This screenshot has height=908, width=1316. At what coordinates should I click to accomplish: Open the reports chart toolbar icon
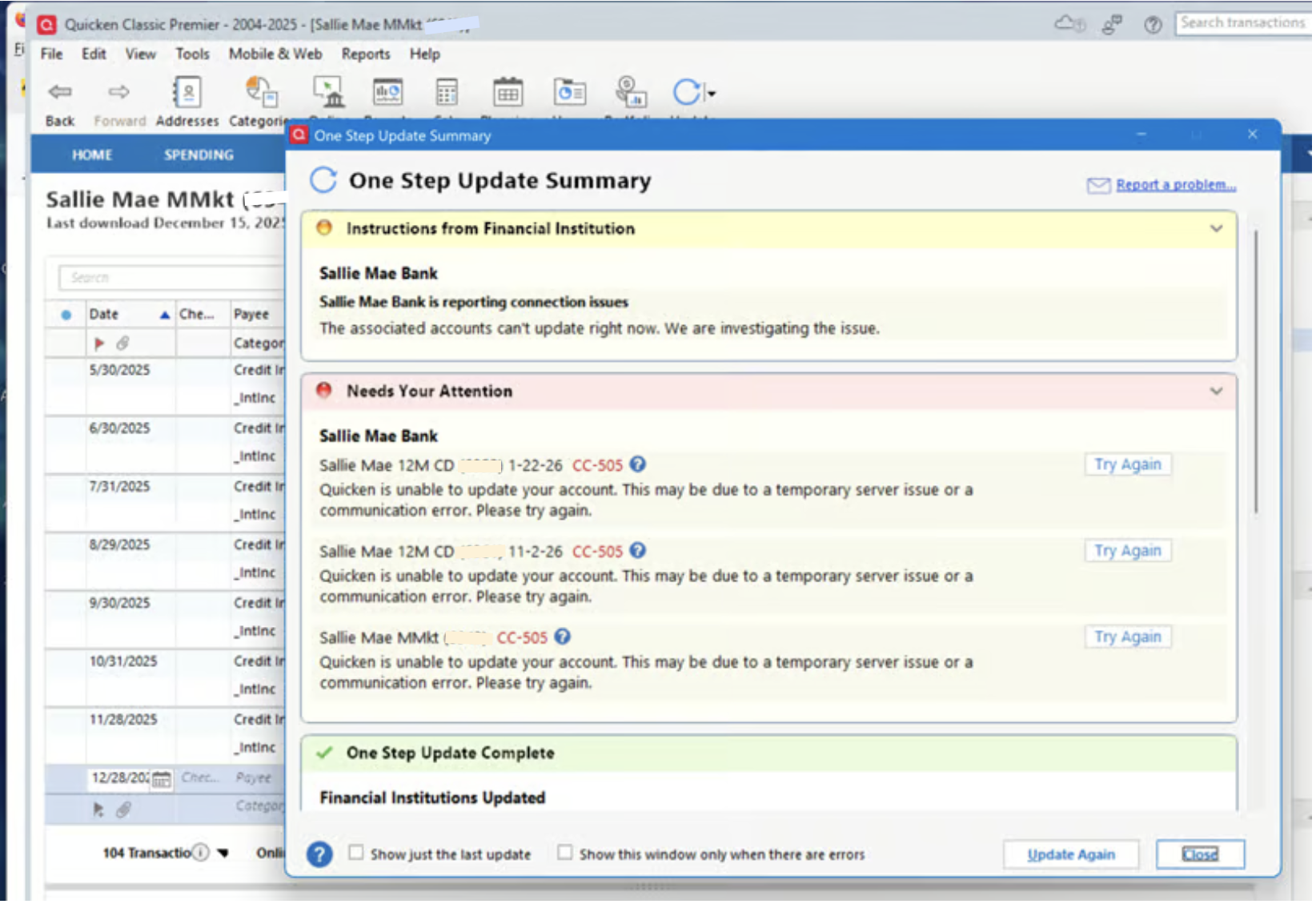[388, 93]
